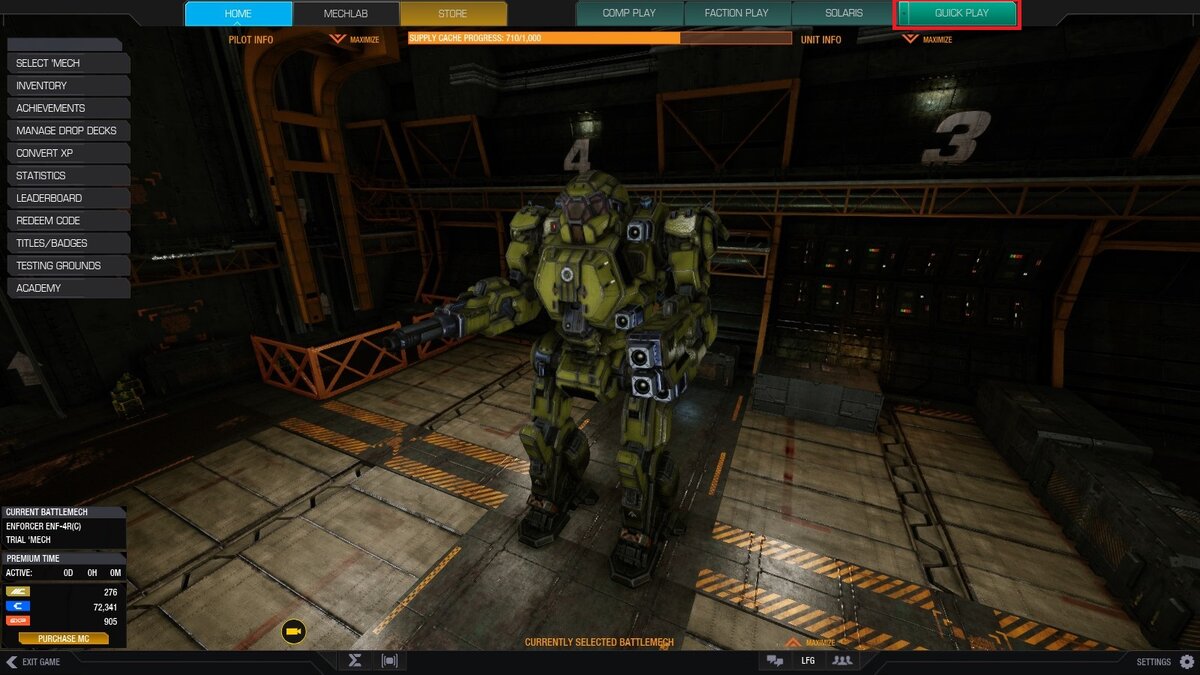The image size is (1200, 675).
Task: Click the 276 MC value
Action: click(110, 593)
